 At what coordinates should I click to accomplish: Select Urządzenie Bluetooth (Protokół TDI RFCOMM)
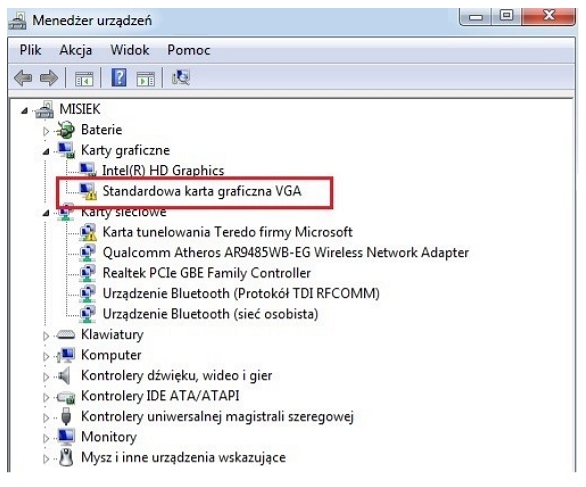[x=241, y=294]
